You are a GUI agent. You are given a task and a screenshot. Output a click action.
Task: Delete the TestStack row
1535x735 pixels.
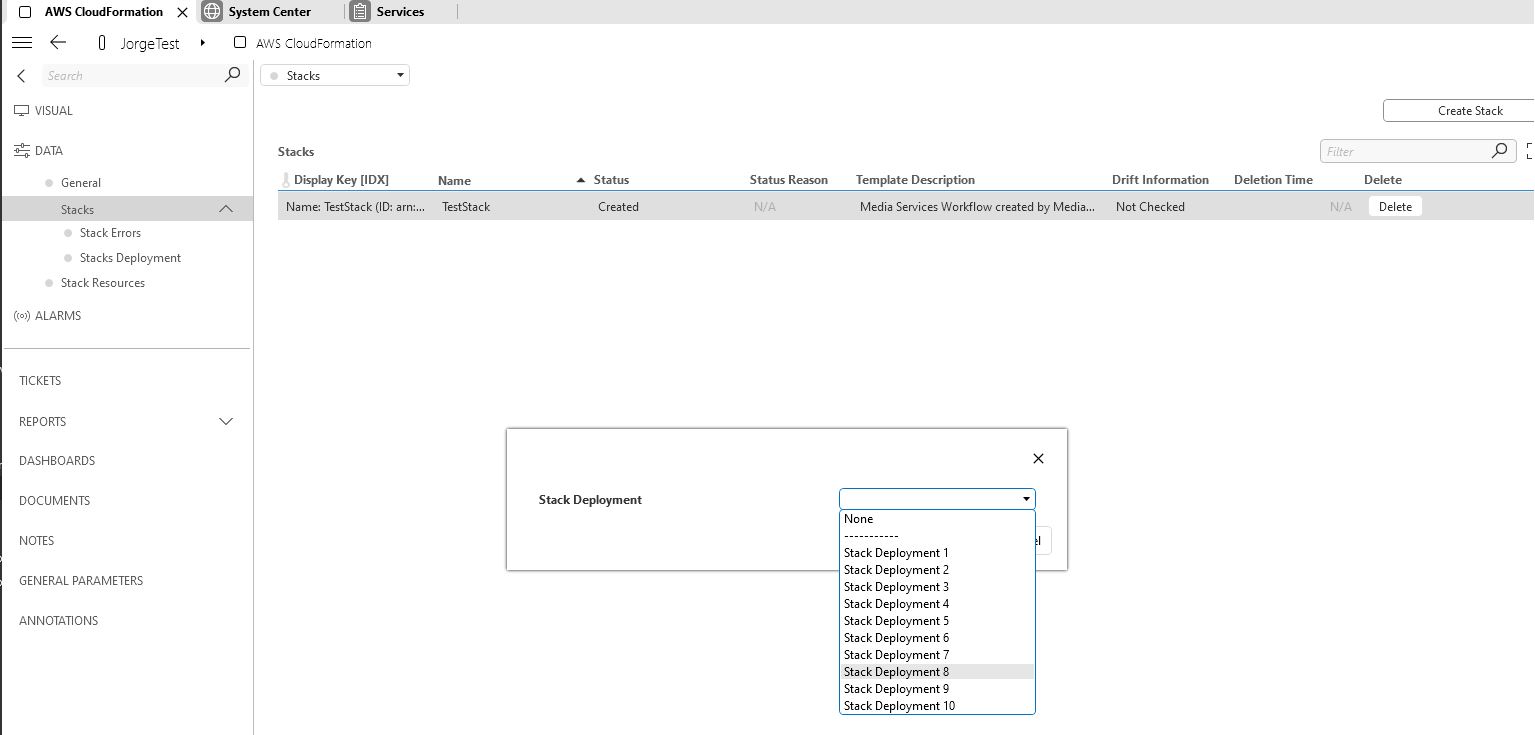coord(1395,207)
